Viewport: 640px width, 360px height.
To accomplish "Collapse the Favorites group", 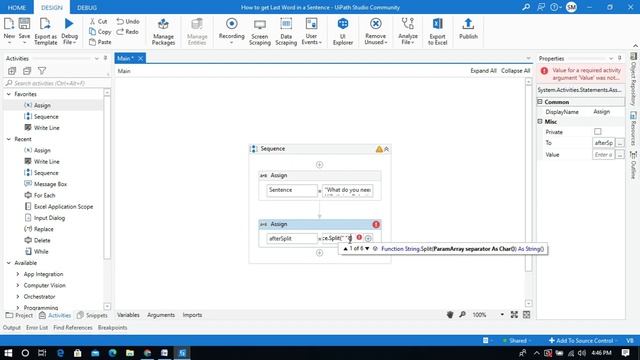I will pos(9,94).
